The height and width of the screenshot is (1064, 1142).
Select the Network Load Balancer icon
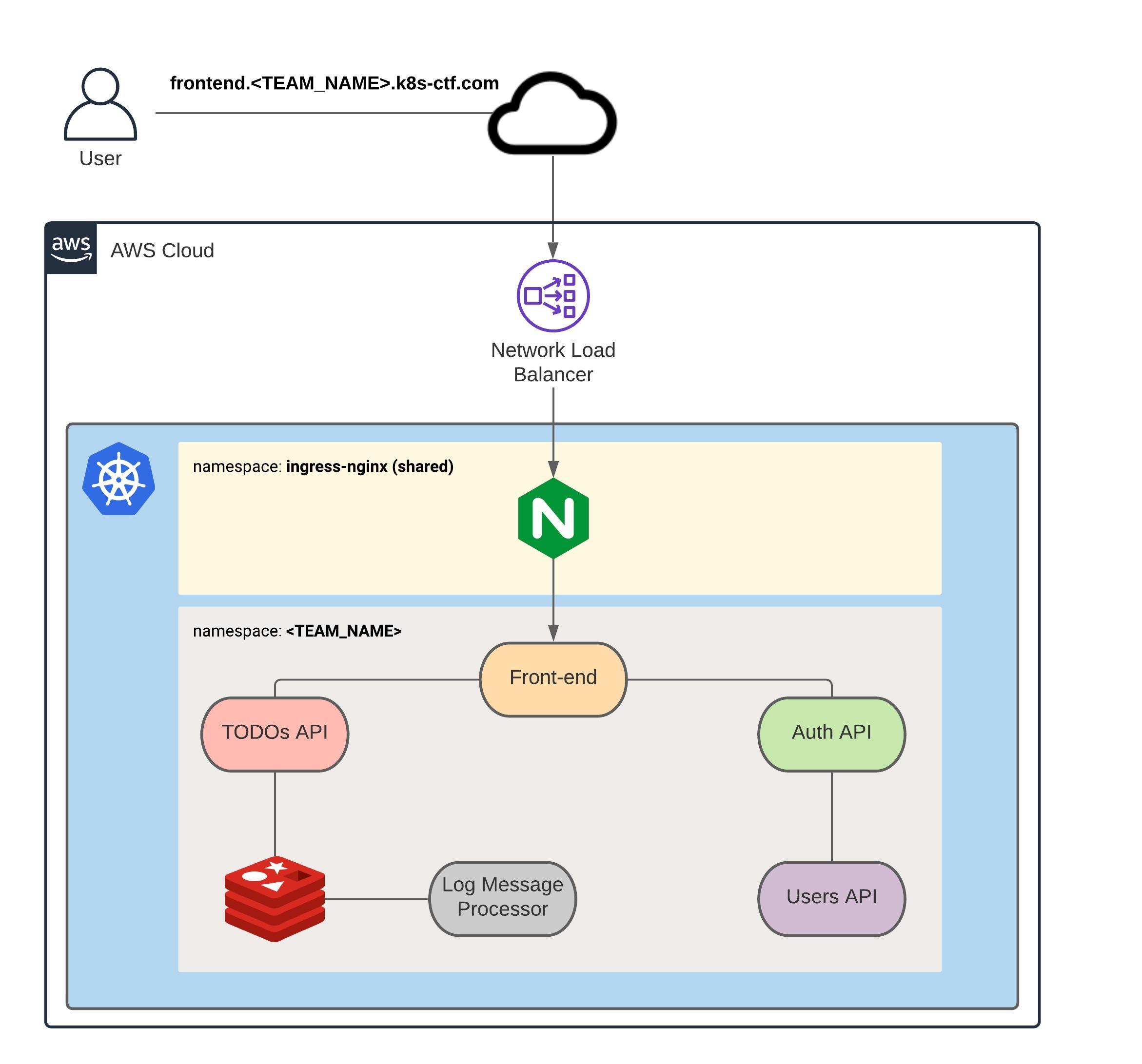pos(553,296)
